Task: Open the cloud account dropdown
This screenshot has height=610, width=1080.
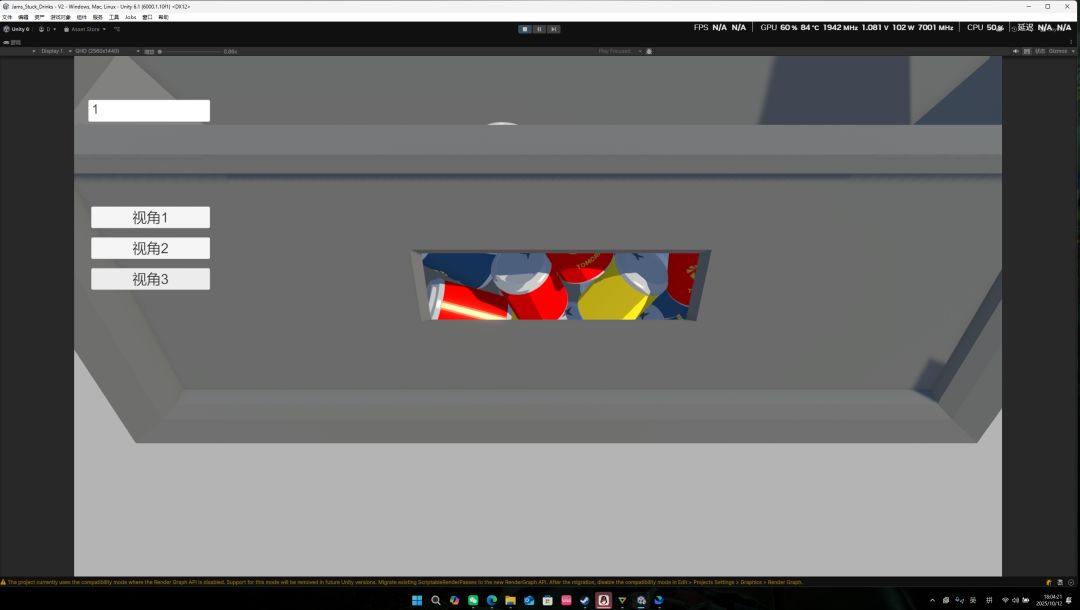Action: [48, 29]
